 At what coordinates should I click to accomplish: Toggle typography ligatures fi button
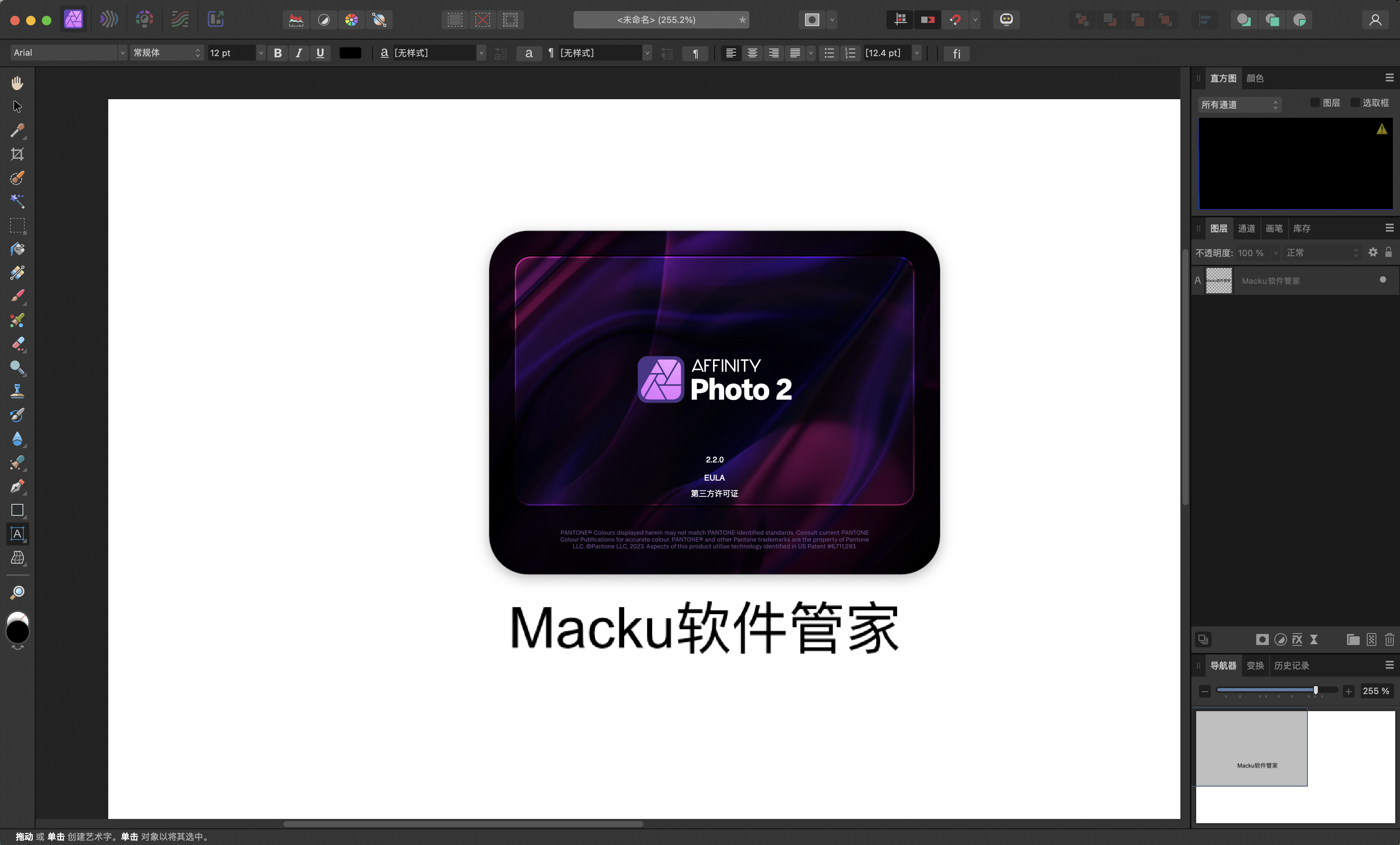click(957, 53)
